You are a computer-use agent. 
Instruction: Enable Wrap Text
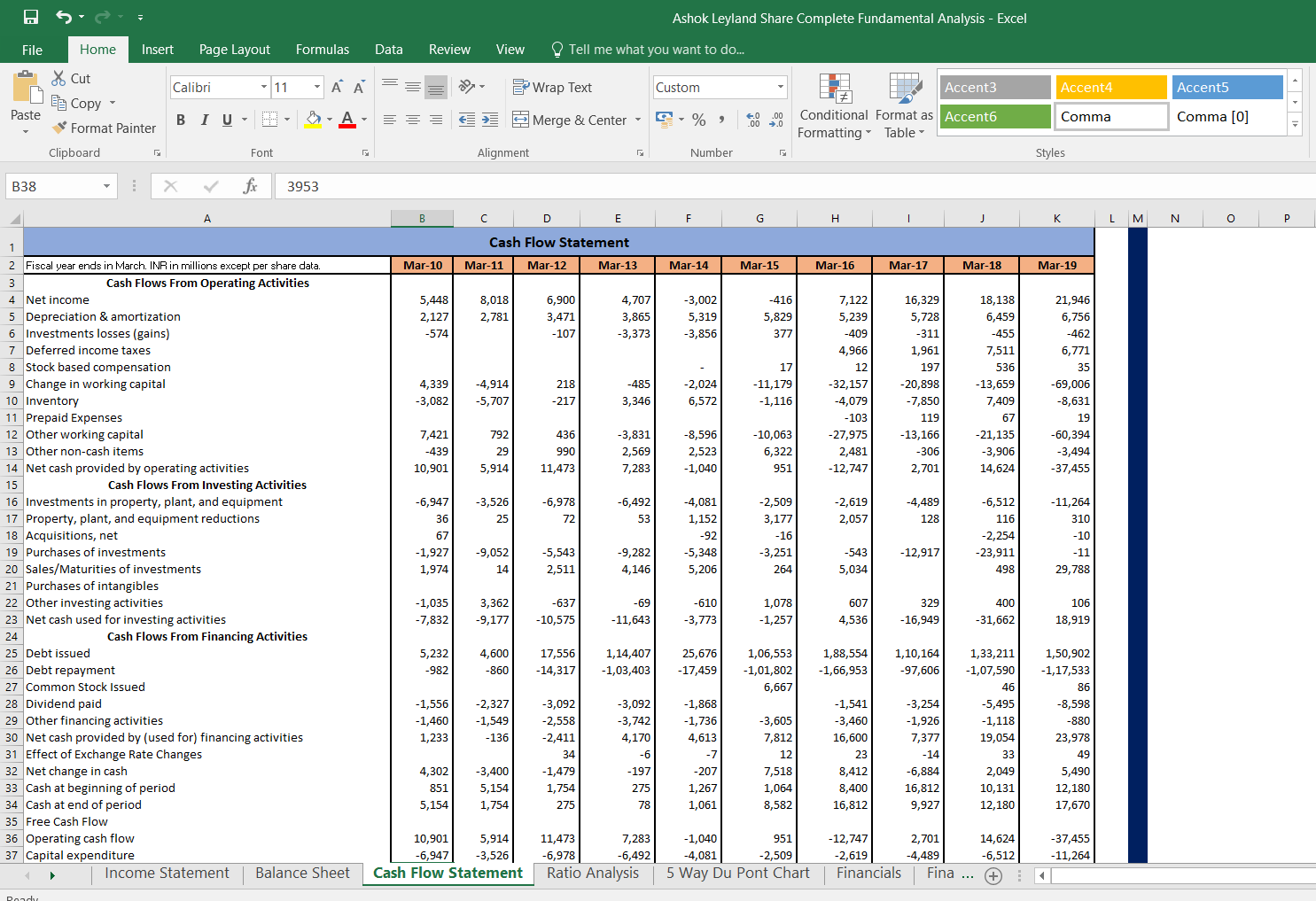(552, 87)
